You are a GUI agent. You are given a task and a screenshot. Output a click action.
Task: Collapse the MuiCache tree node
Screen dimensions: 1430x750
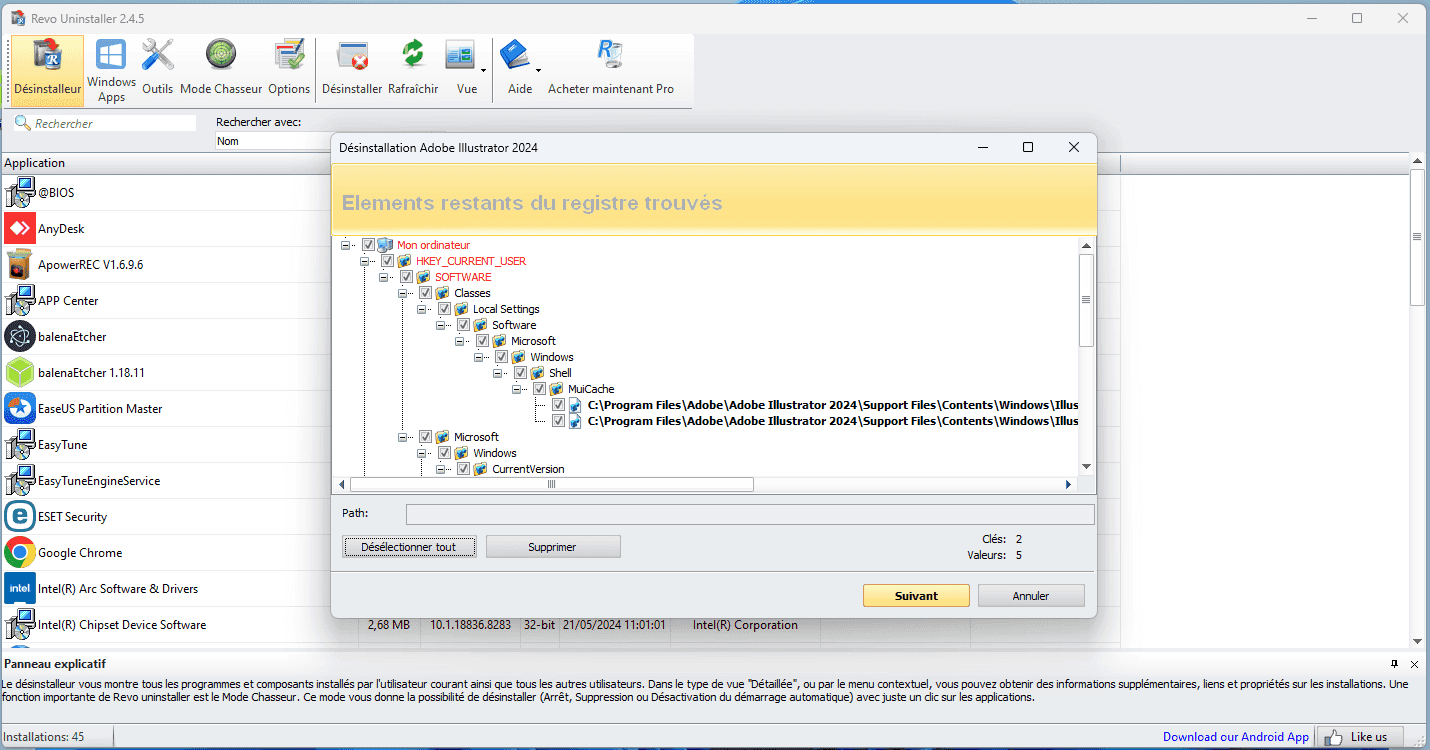point(517,389)
